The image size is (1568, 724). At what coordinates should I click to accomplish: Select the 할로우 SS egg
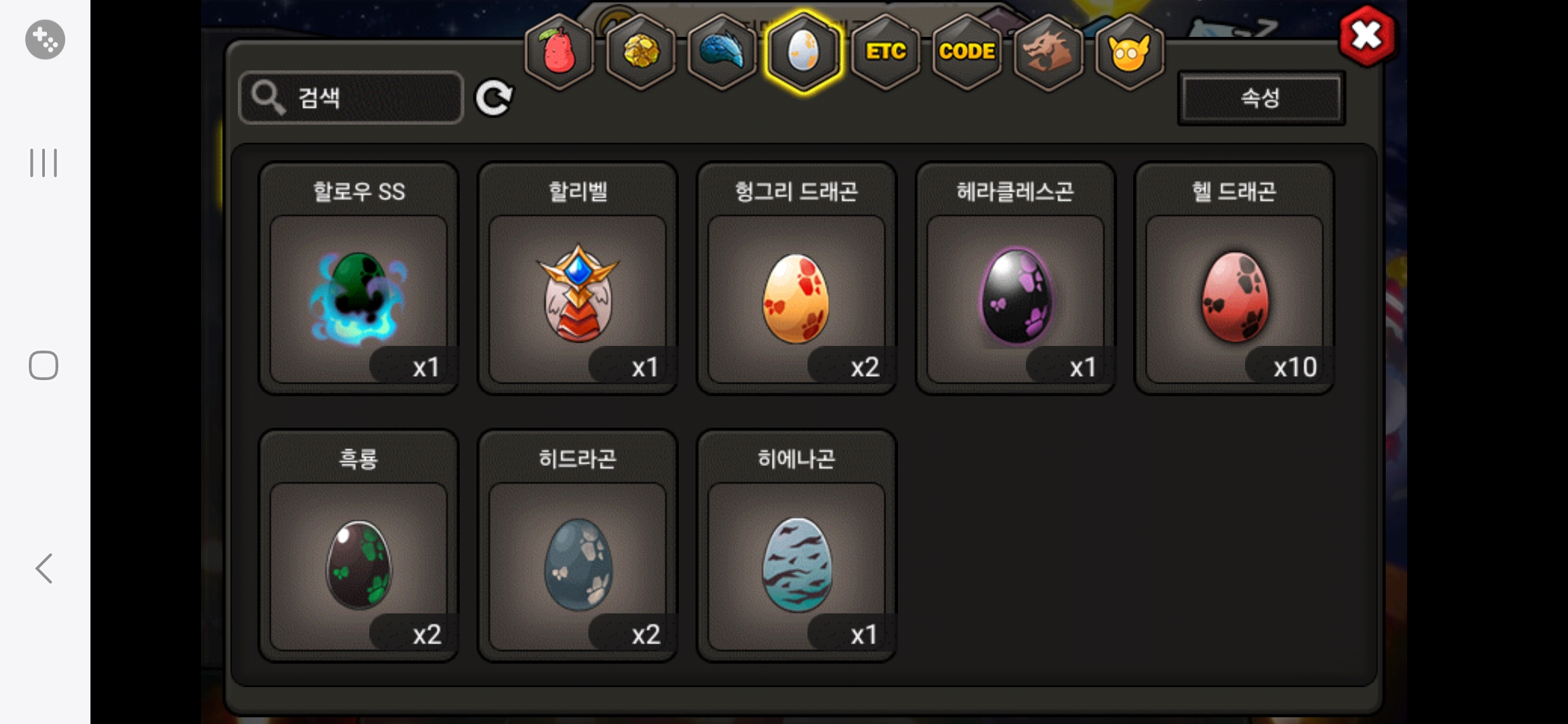tap(358, 278)
